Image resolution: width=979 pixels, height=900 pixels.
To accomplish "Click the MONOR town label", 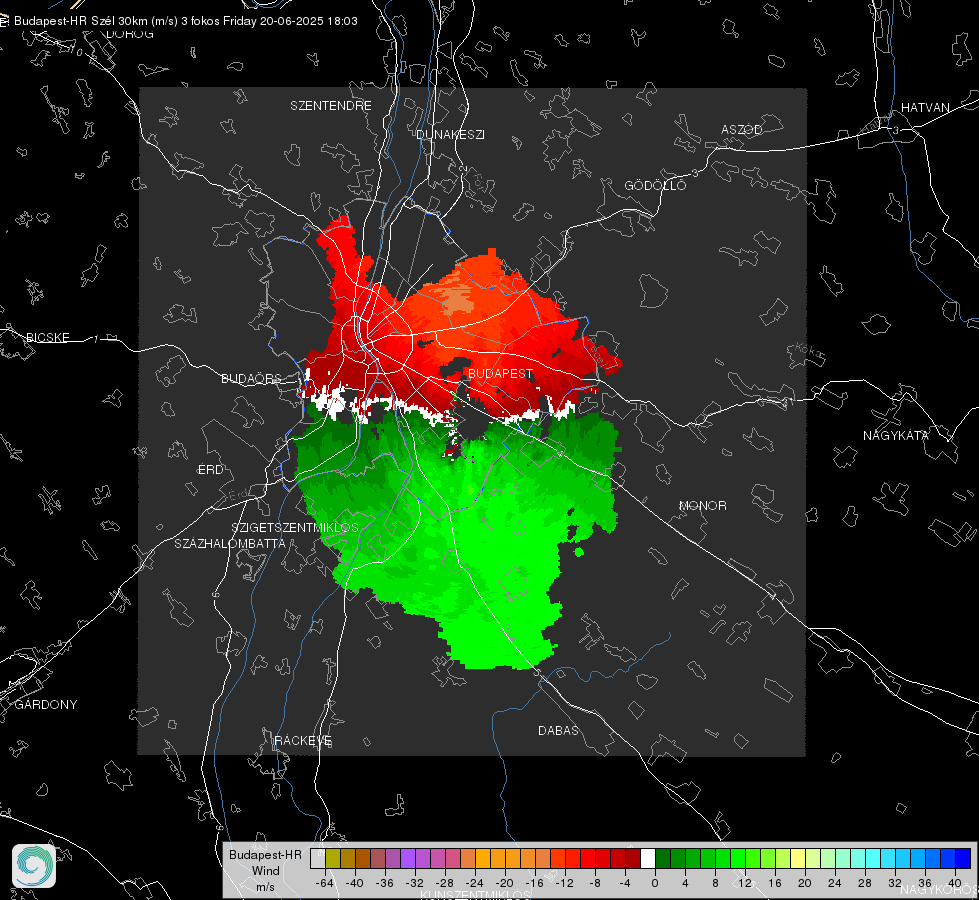I will coord(702,506).
